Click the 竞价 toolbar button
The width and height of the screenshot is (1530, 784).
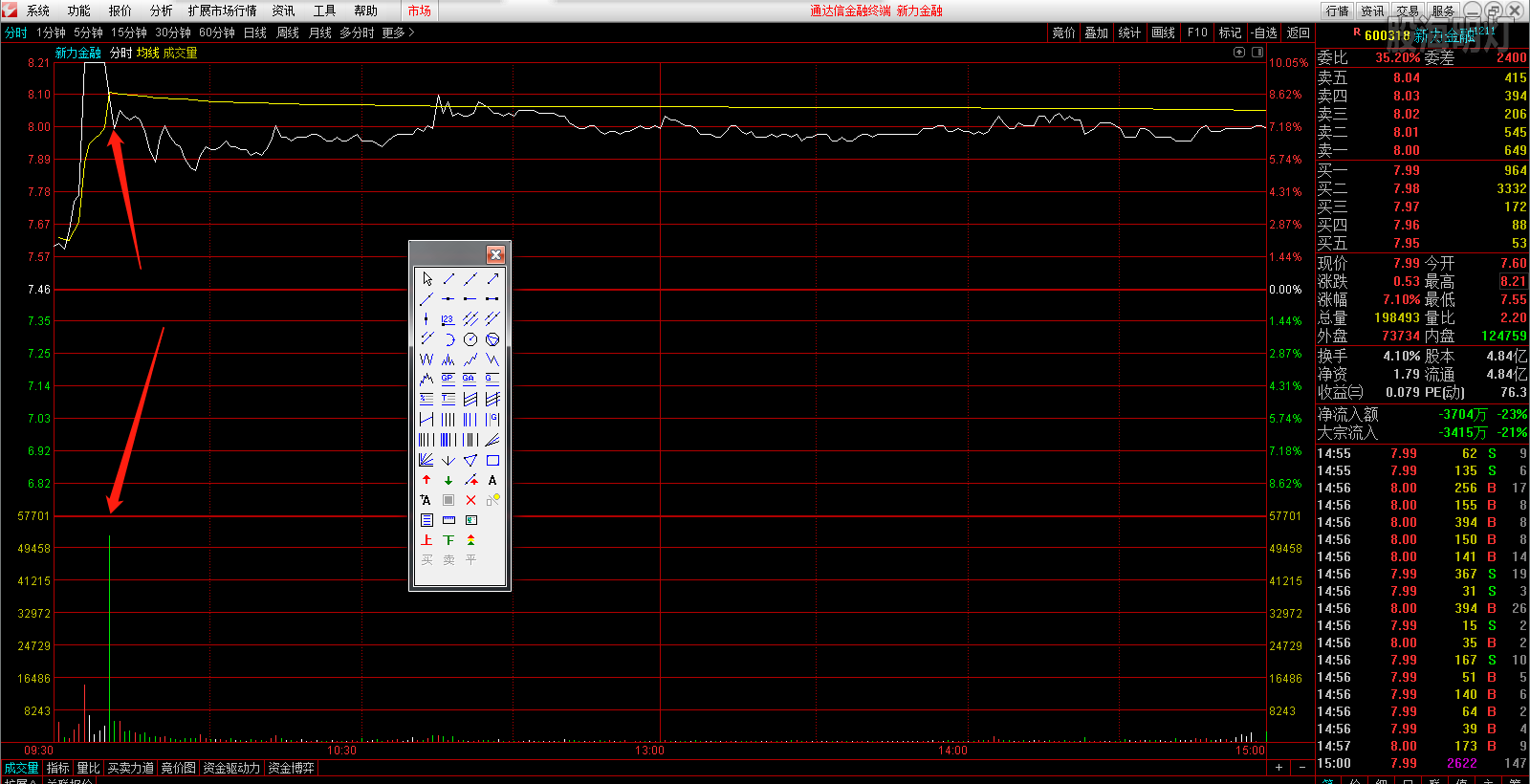point(1064,33)
